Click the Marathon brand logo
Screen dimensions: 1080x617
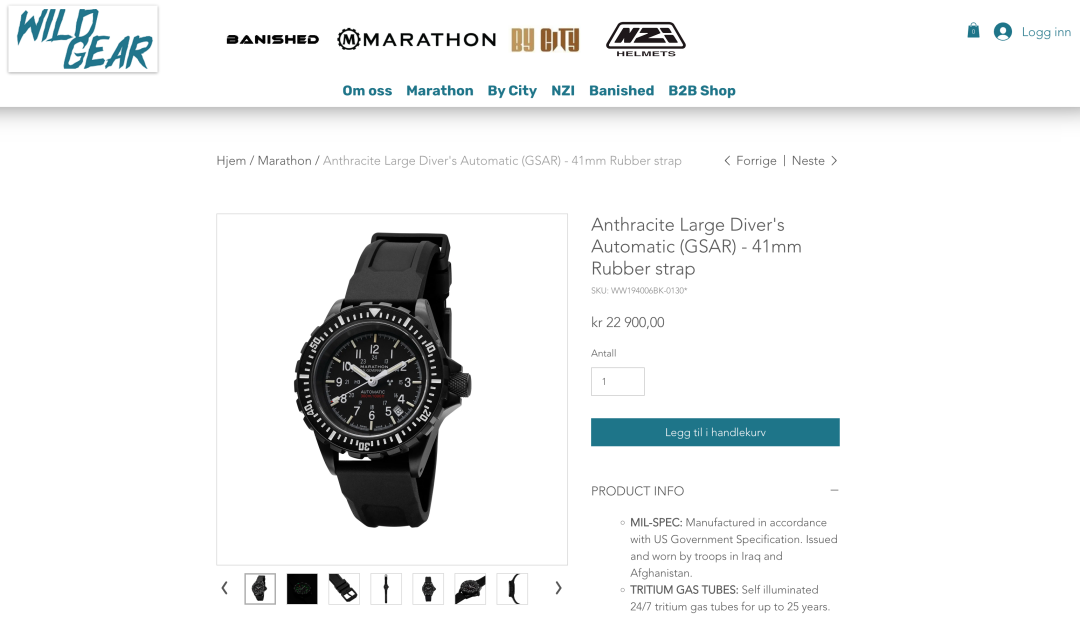point(417,39)
